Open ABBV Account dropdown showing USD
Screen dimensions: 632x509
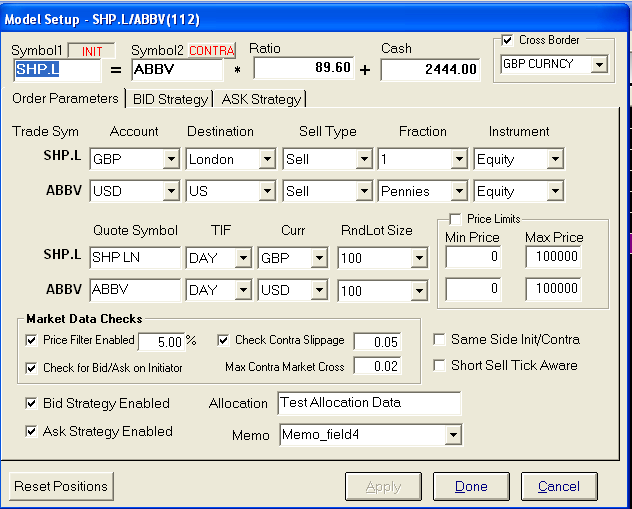point(171,191)
